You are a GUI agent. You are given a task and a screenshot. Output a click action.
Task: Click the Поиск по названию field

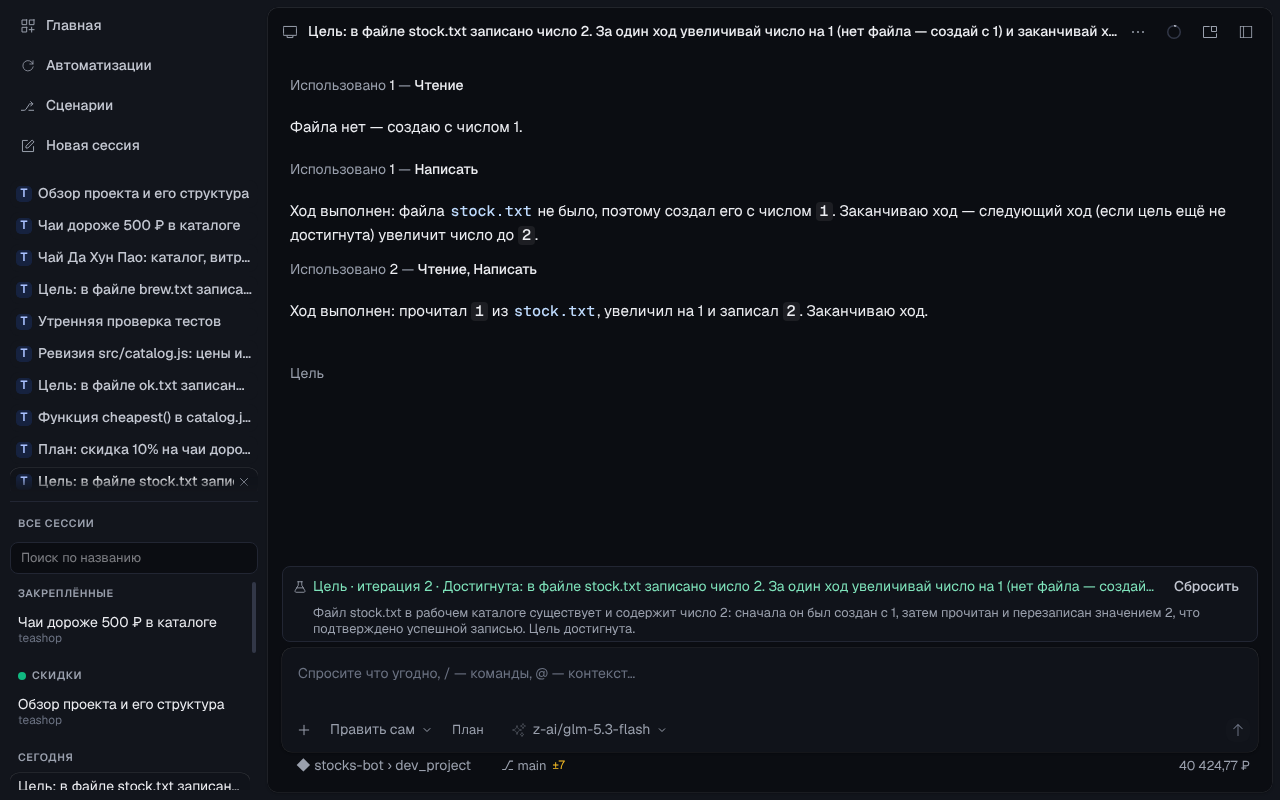[134, 557]
